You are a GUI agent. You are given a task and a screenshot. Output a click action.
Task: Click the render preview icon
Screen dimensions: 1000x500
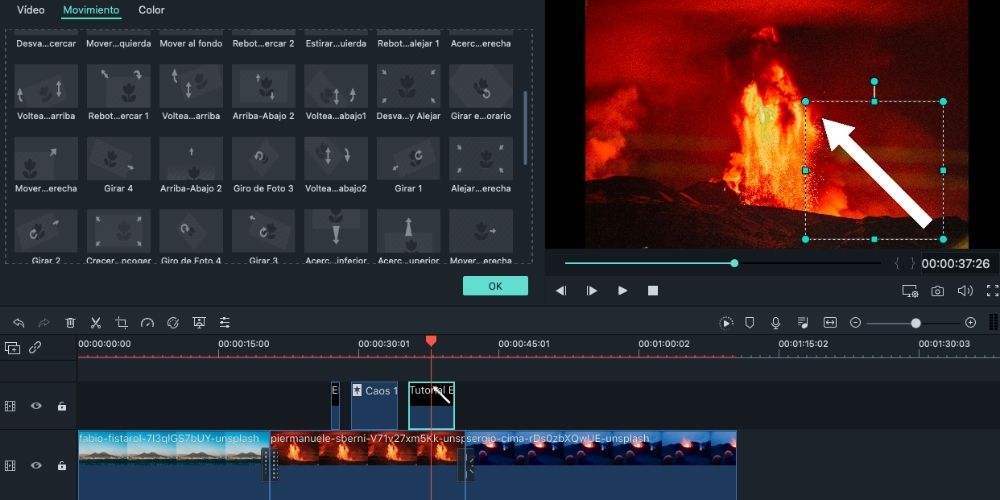726,323
